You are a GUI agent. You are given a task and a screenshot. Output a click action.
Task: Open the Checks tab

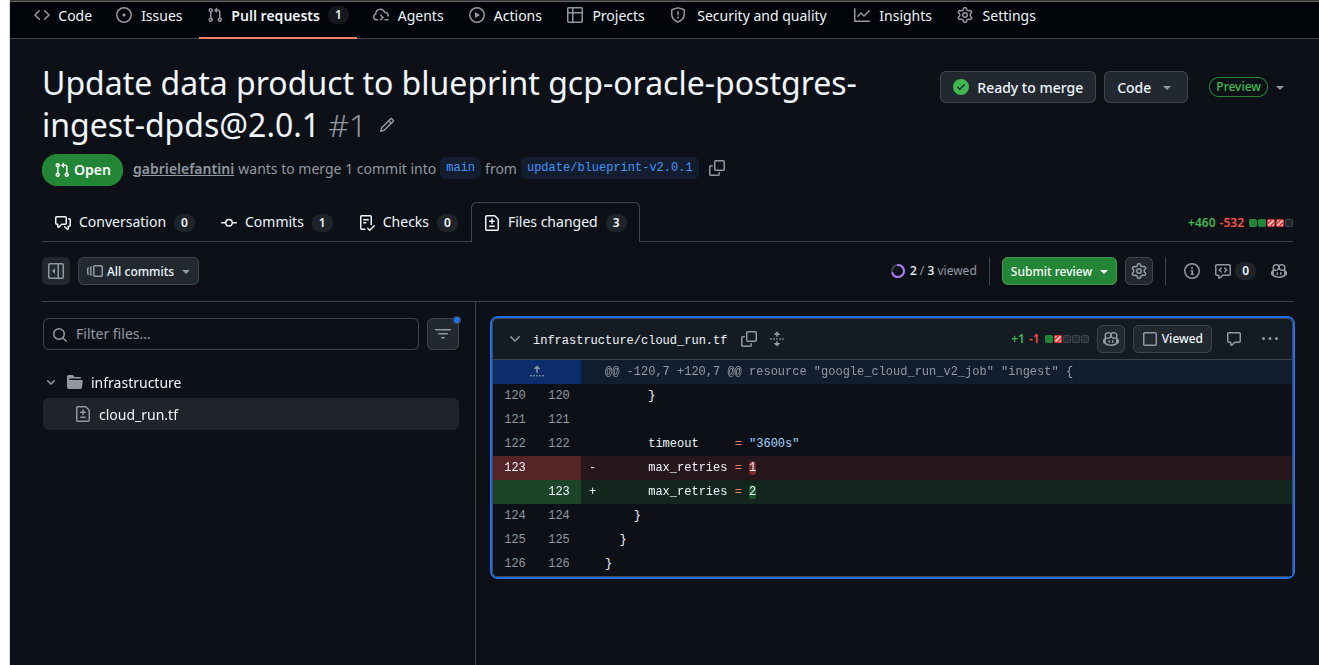pos(407,222)
